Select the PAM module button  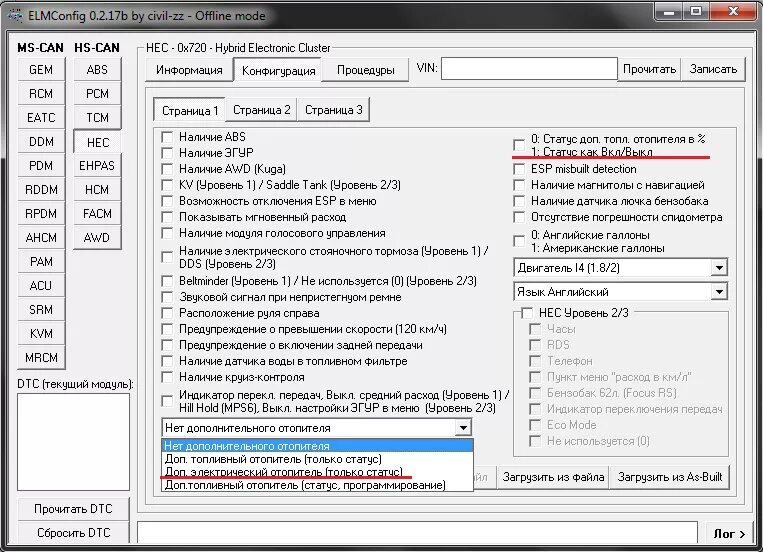point(41,261)
